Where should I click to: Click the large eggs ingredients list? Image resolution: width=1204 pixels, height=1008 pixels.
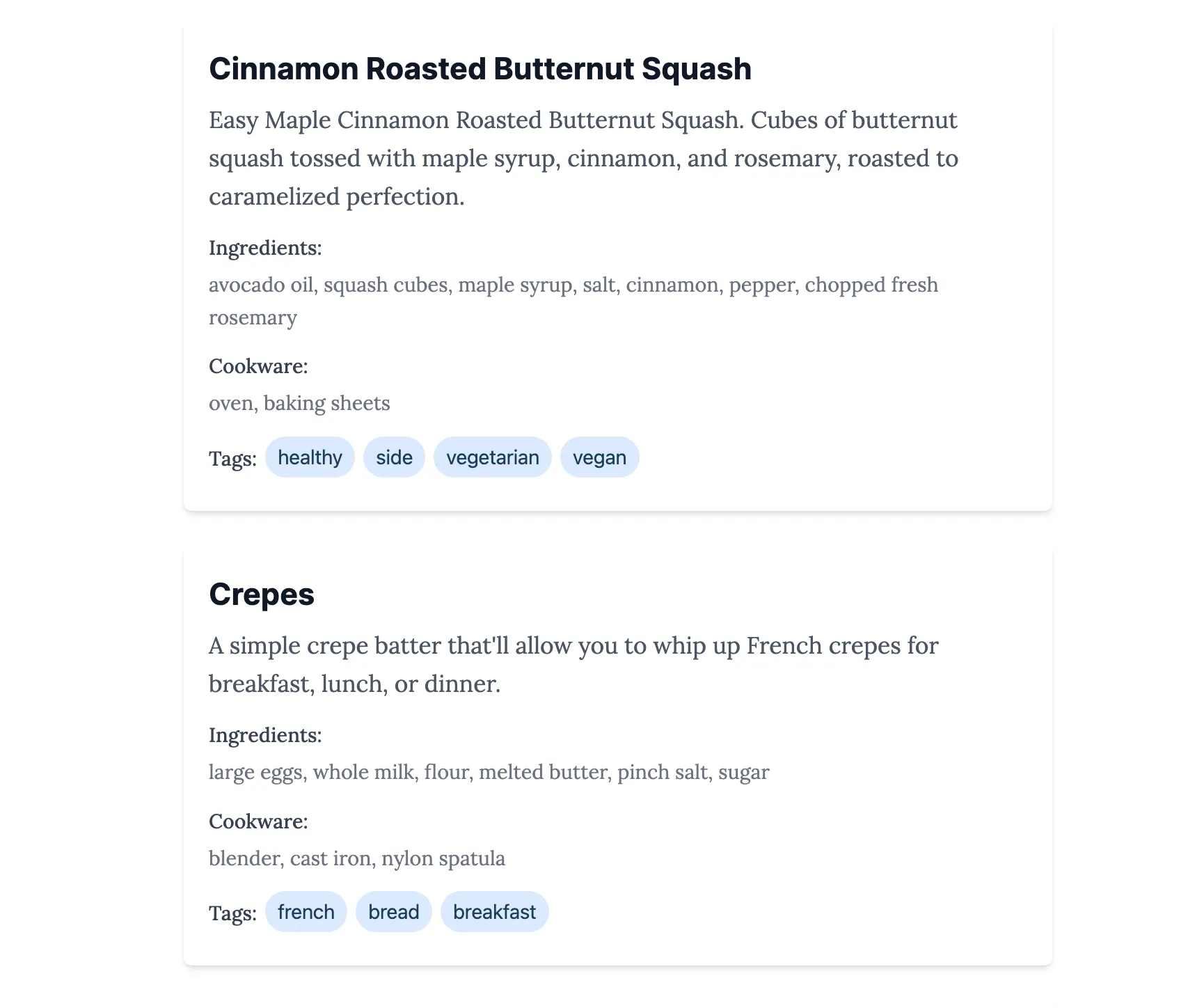click(489, 772)
